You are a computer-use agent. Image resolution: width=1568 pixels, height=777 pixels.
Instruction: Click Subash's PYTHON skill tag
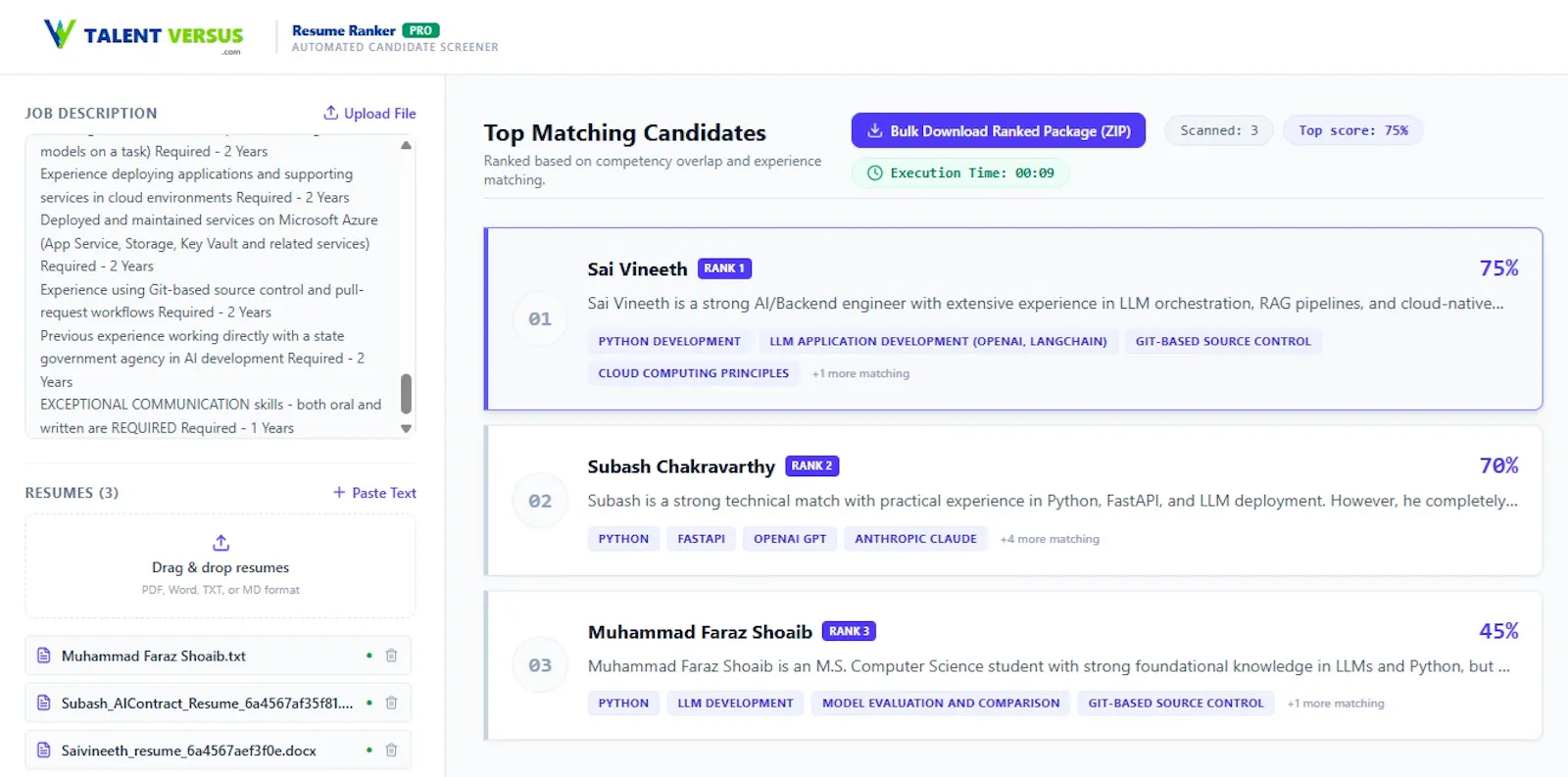tap(623, 539)
